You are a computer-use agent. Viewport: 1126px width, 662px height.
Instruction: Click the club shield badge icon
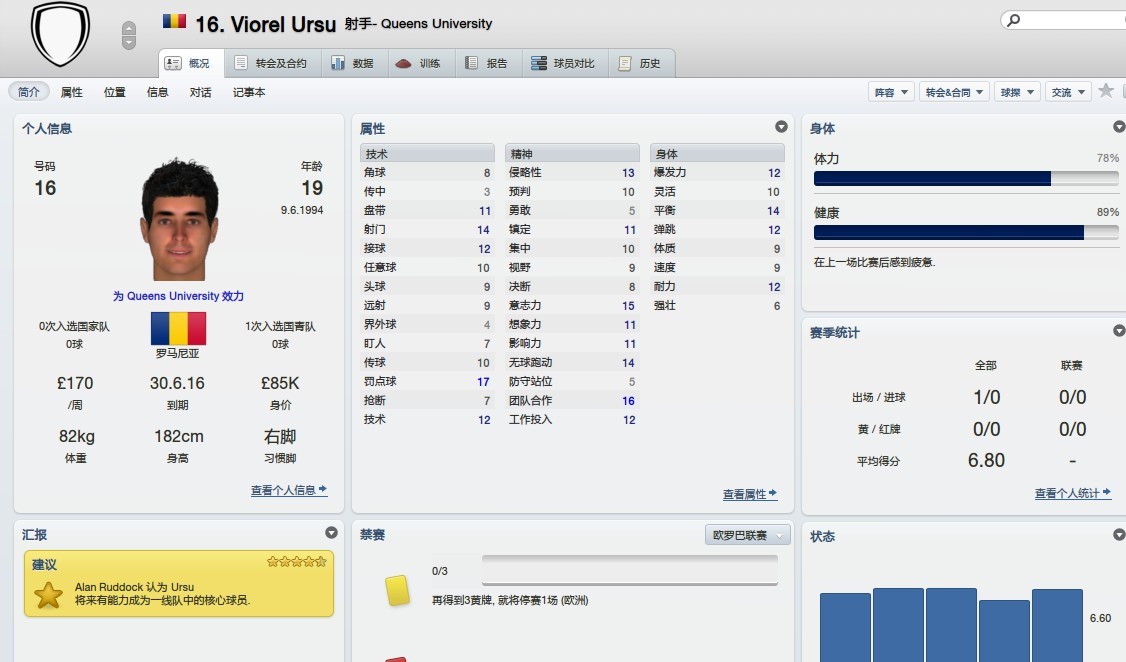(x=60, y=33)
